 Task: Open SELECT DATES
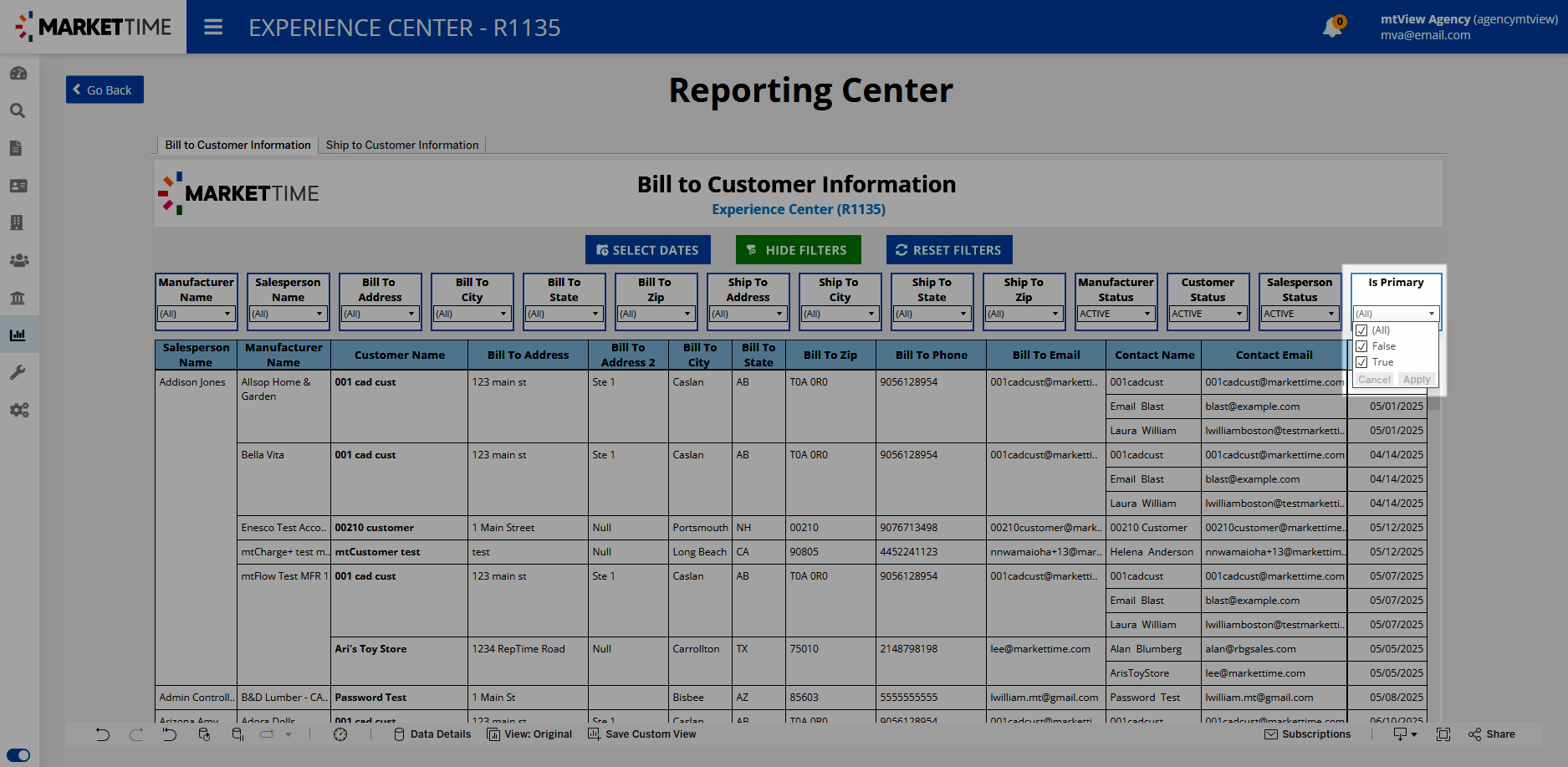648,250
